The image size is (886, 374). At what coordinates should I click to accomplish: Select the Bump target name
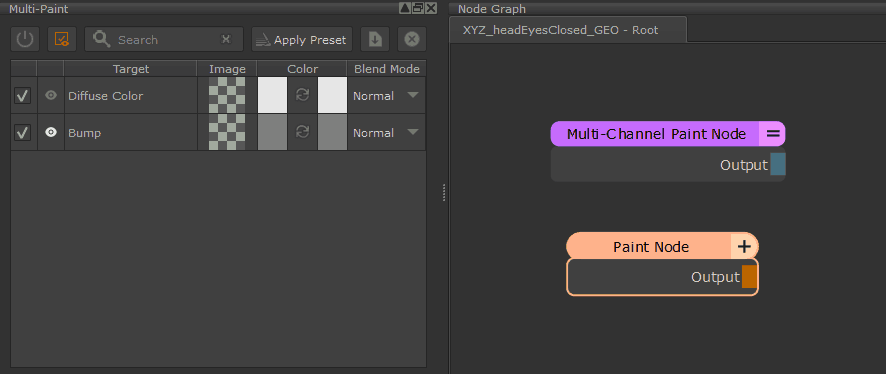click(x=85, y=133)
